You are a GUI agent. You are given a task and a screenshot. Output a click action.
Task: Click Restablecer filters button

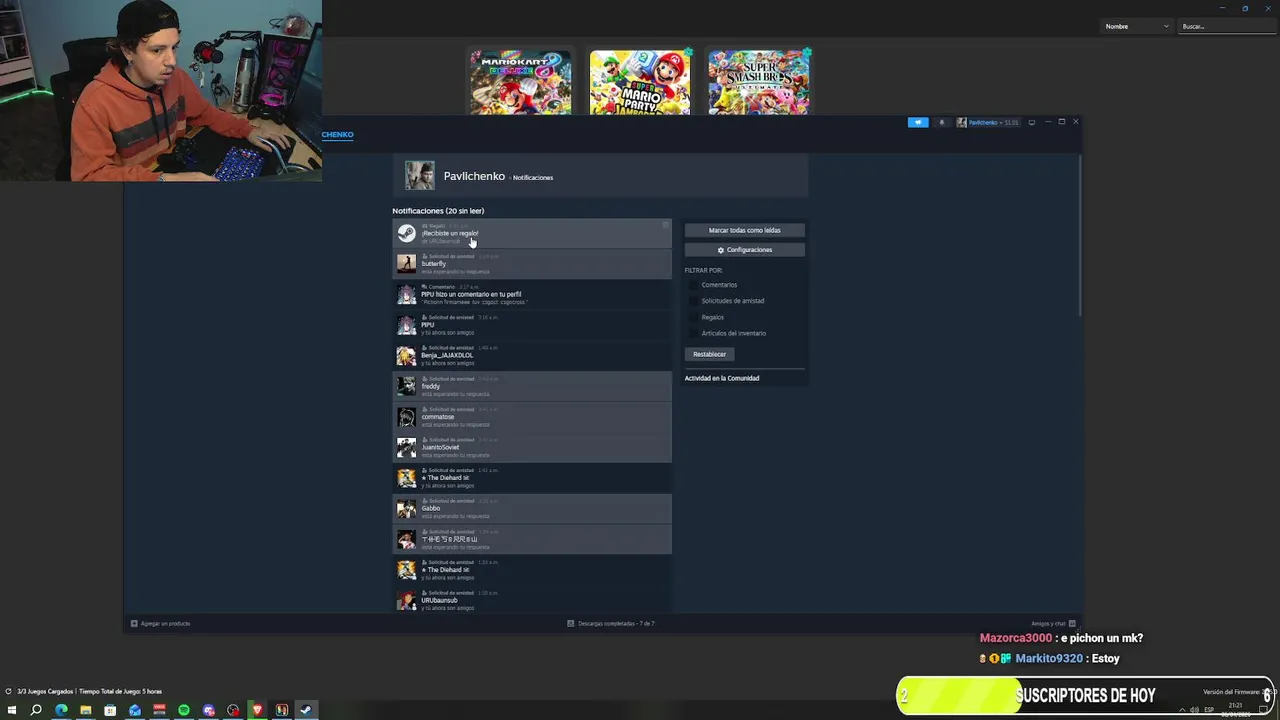coord(709,354)
